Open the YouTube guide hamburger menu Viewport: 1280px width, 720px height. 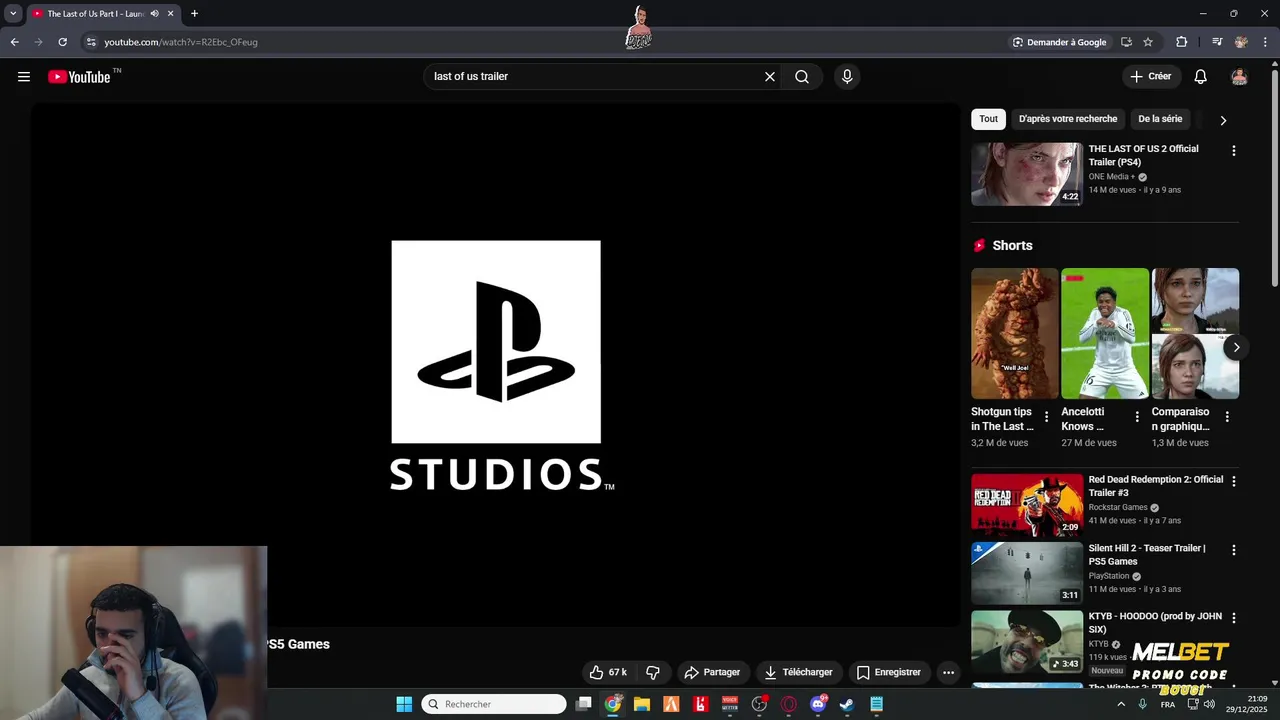[24, 76]
